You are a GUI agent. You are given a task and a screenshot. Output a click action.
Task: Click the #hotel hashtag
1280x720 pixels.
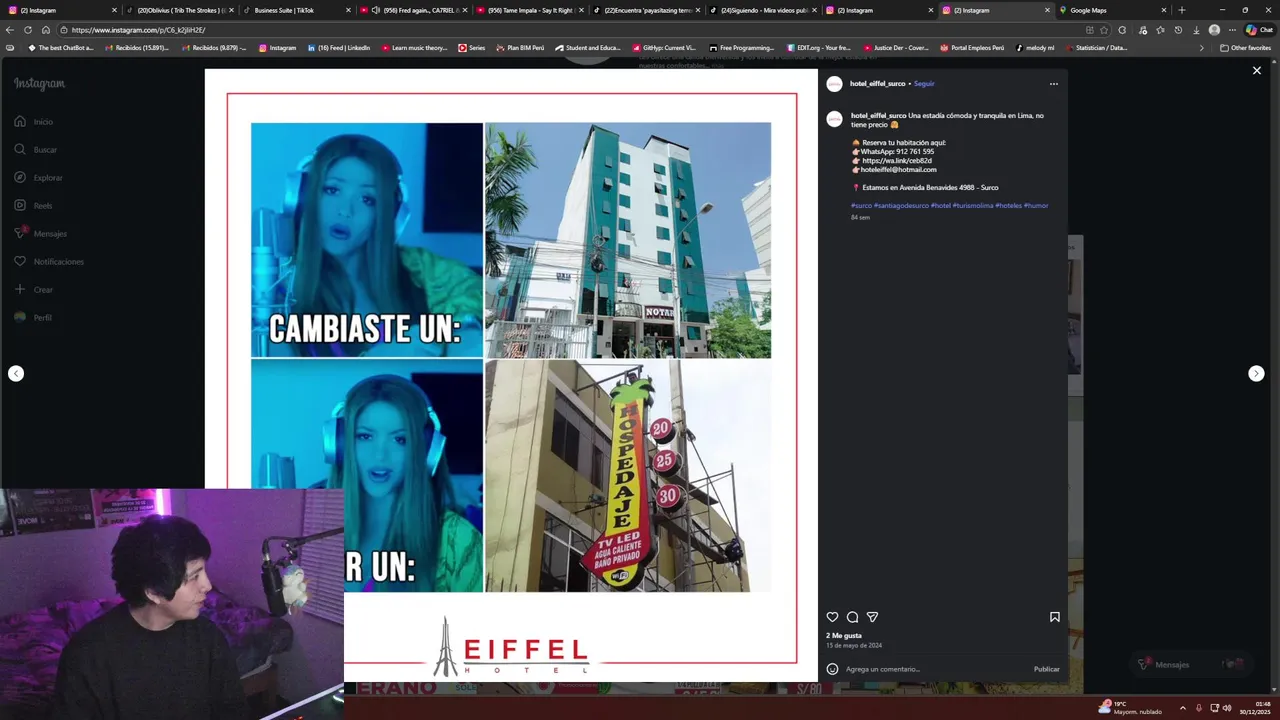(941, 205)
